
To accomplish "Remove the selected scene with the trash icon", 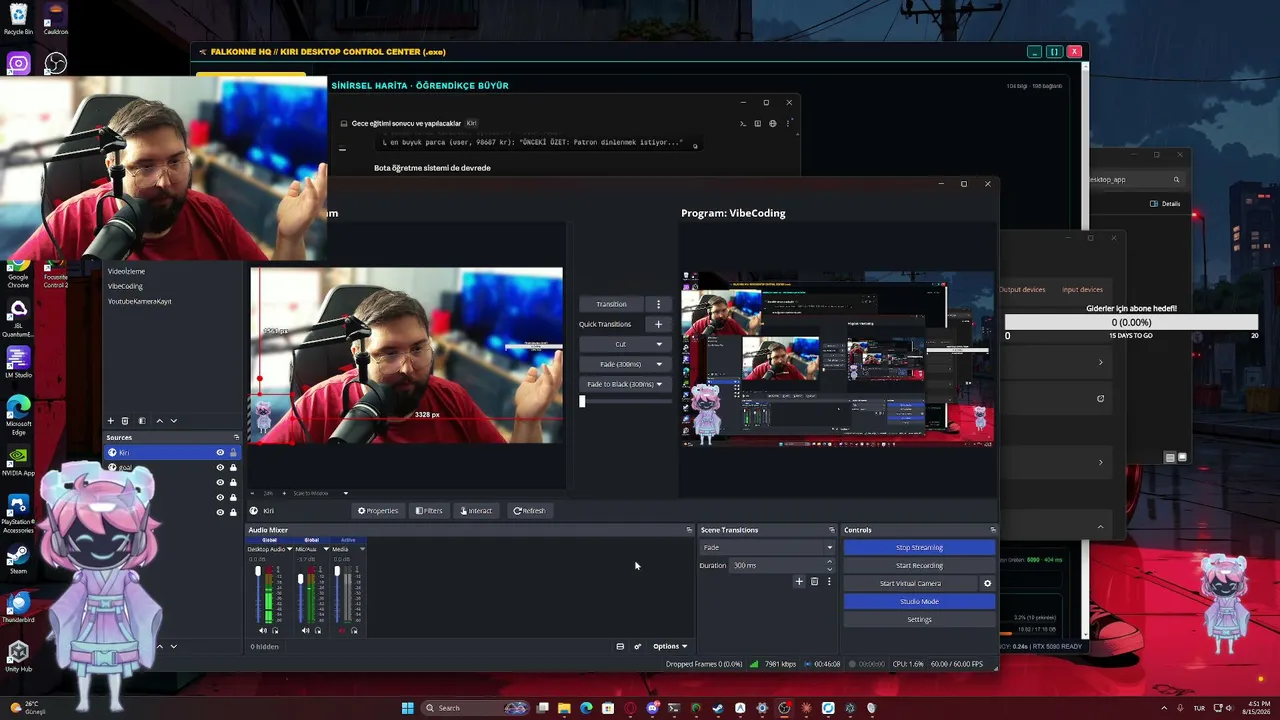I will (125, 421).
